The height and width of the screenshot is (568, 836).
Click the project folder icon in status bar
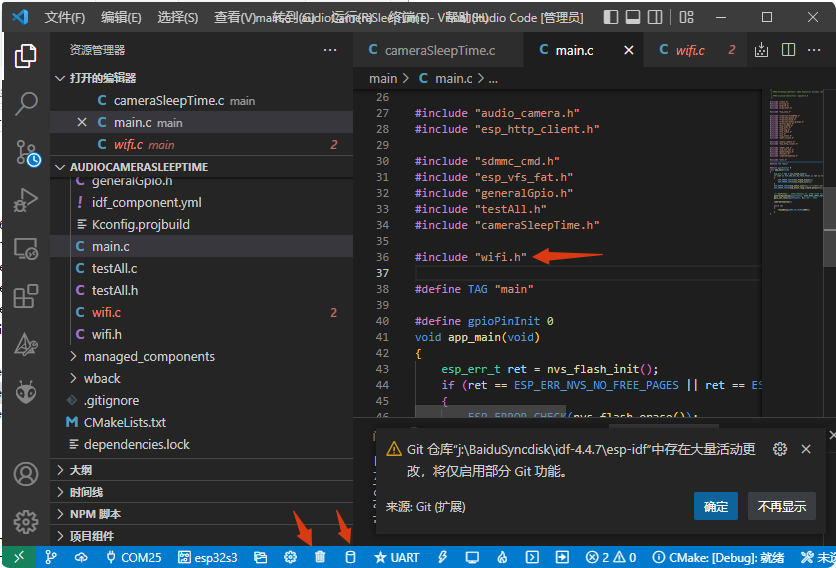click(260, 557)
